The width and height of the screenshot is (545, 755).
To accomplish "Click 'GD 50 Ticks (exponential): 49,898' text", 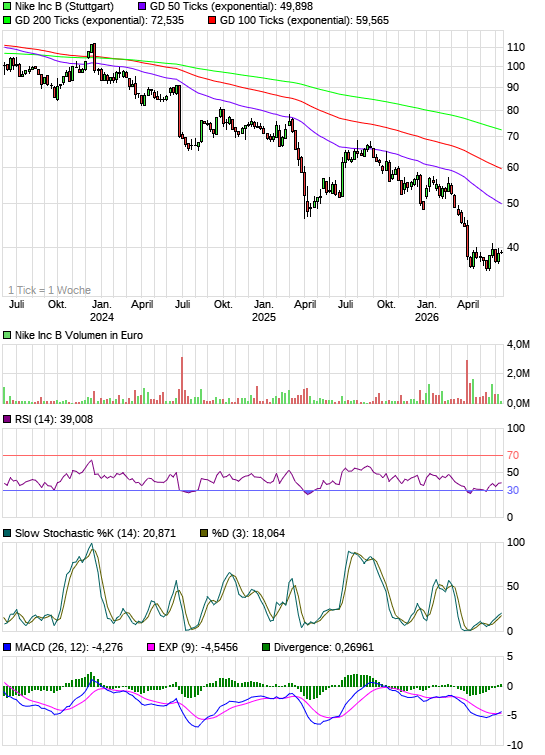I will pos(231,7).
